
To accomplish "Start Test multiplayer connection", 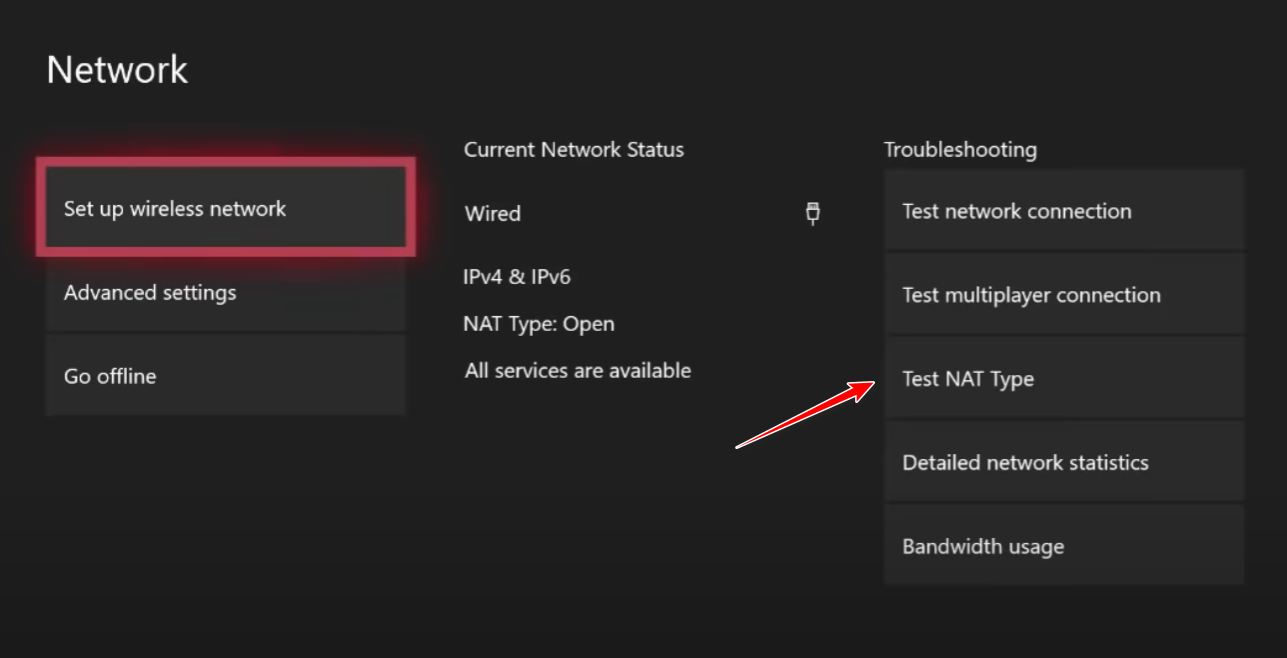I will [x=1064, y=295].
